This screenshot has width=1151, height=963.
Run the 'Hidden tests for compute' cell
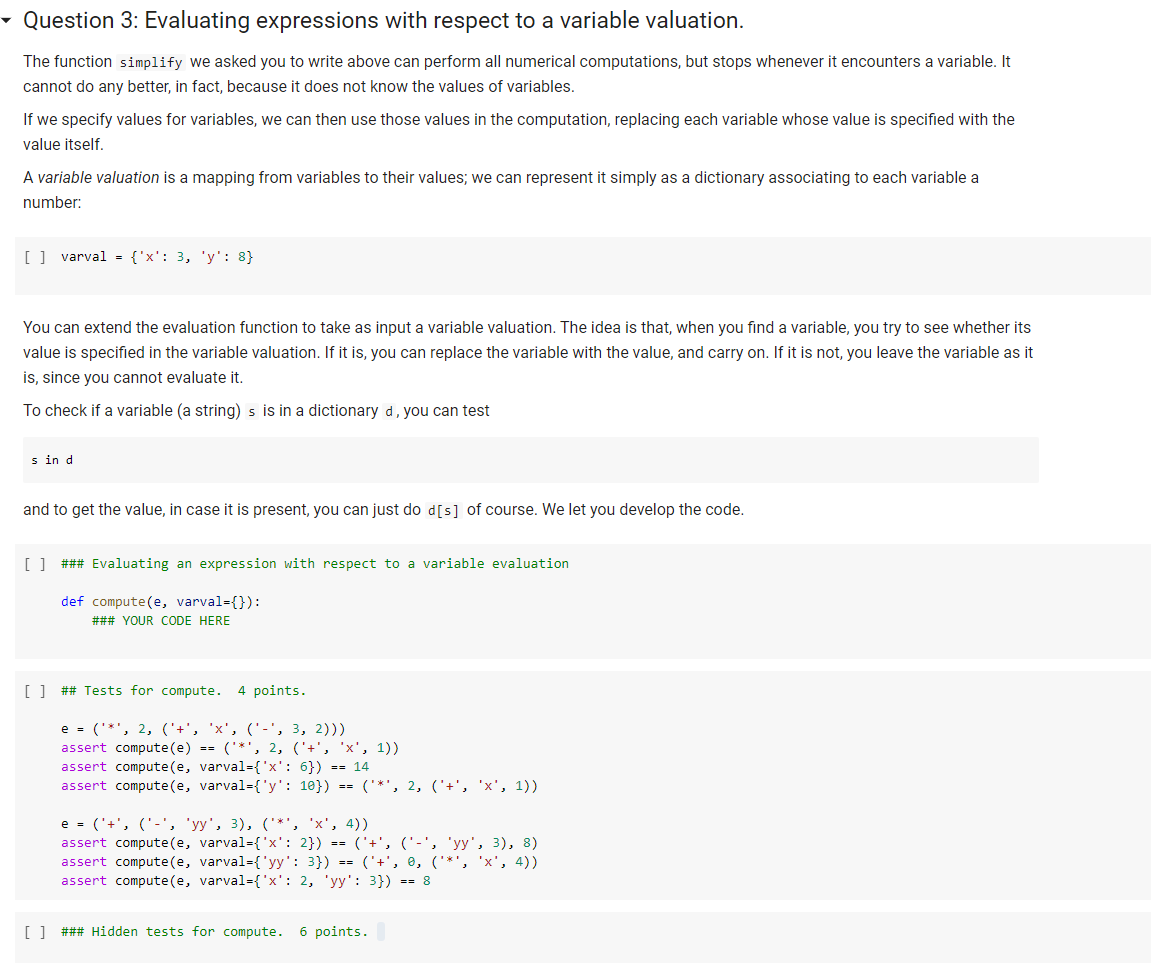[x=35, y=931]
